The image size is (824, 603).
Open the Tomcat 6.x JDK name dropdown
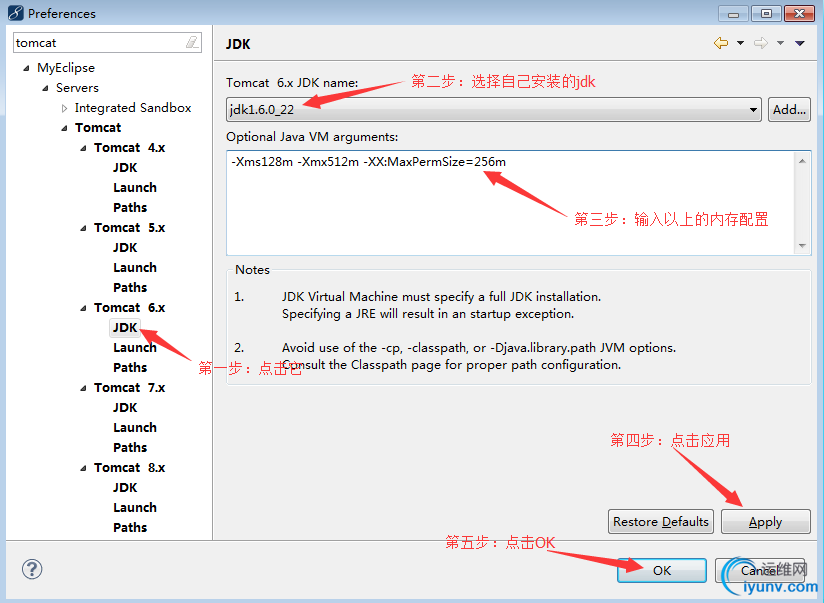point(493,109)
